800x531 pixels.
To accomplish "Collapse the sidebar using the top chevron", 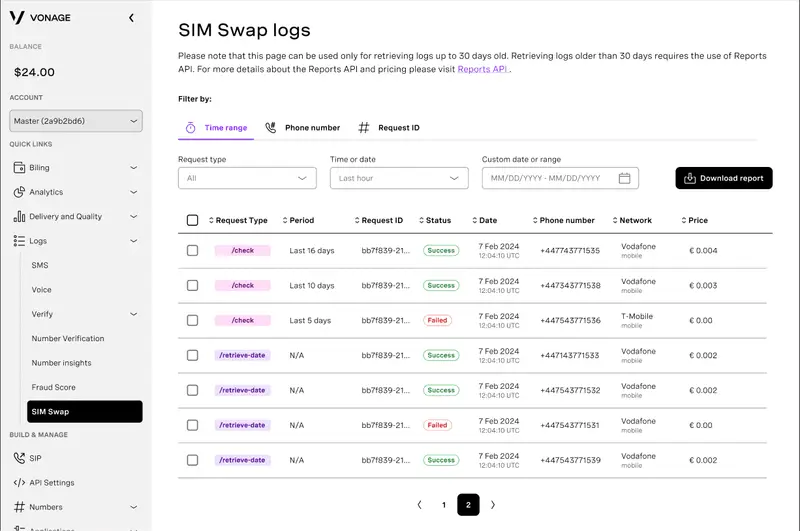I will [131, 18].
